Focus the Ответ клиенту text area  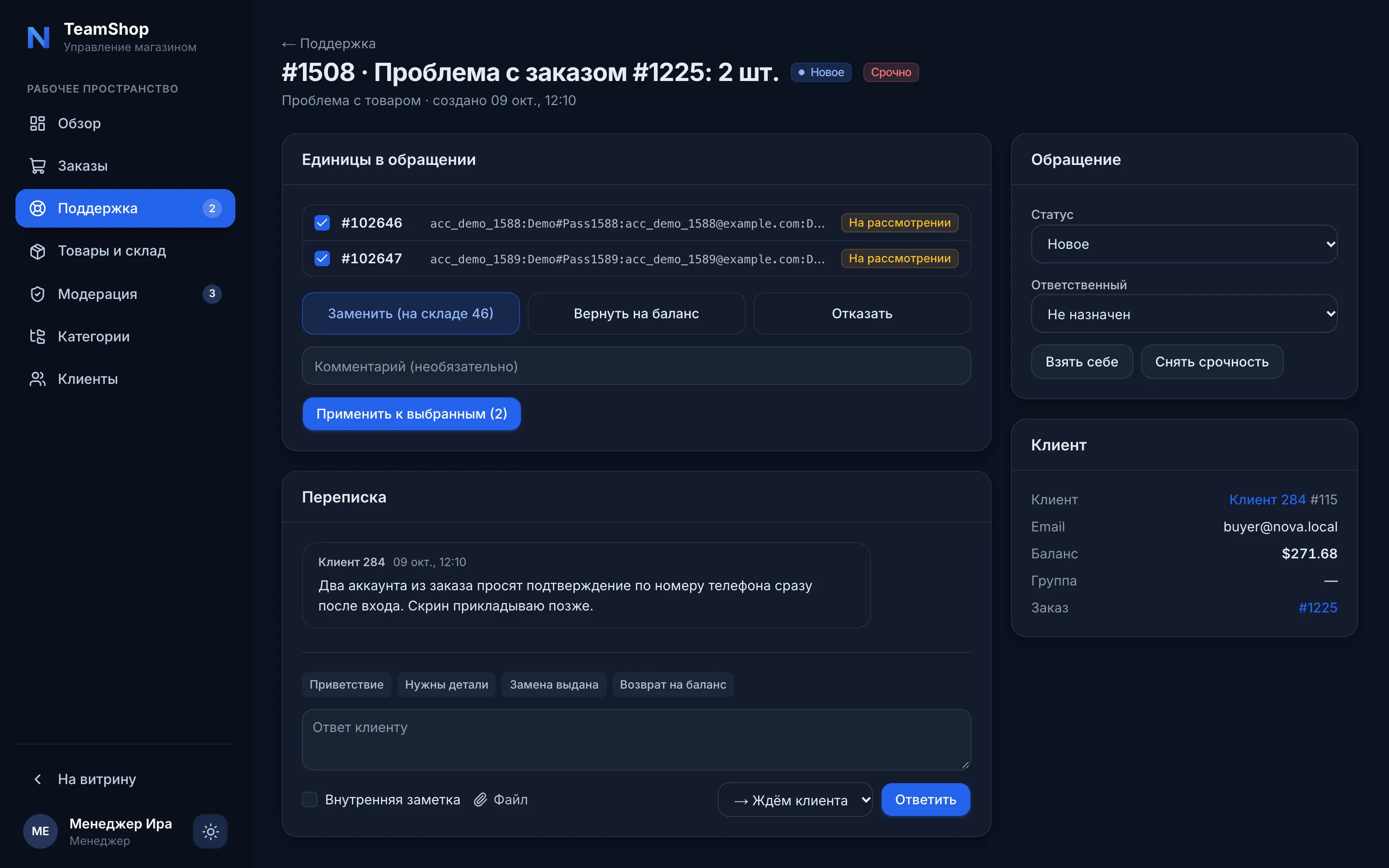click(x=636, y=739)
